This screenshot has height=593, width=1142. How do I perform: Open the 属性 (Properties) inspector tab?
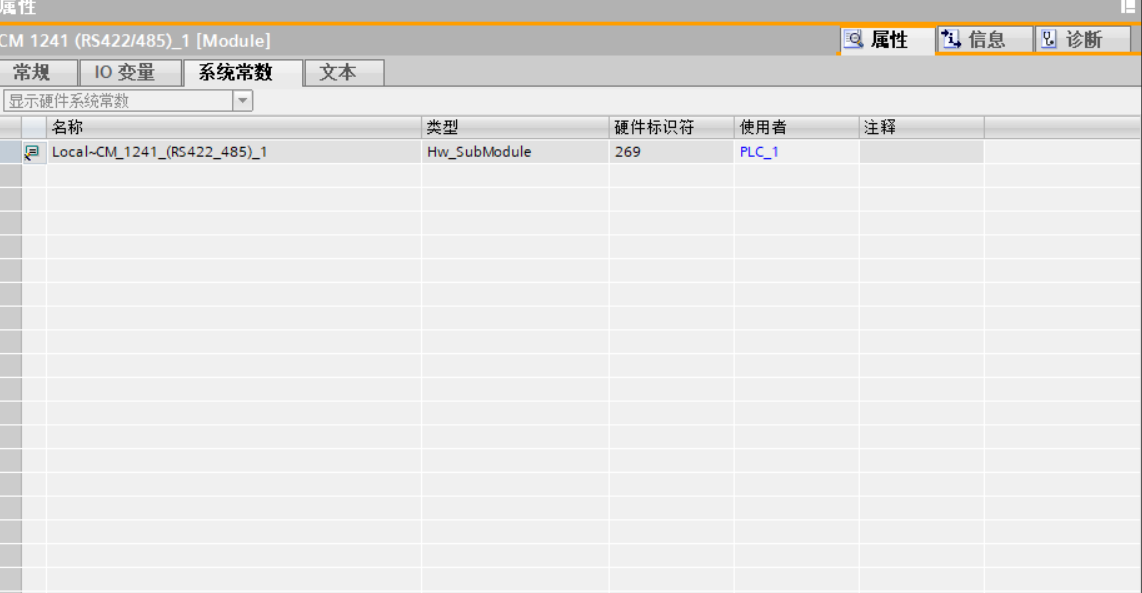click(877, 40)
